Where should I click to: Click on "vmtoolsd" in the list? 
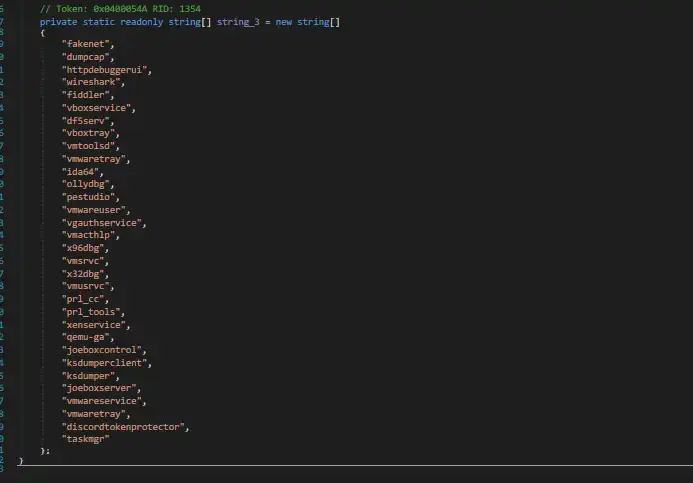(x=88, y=145)
